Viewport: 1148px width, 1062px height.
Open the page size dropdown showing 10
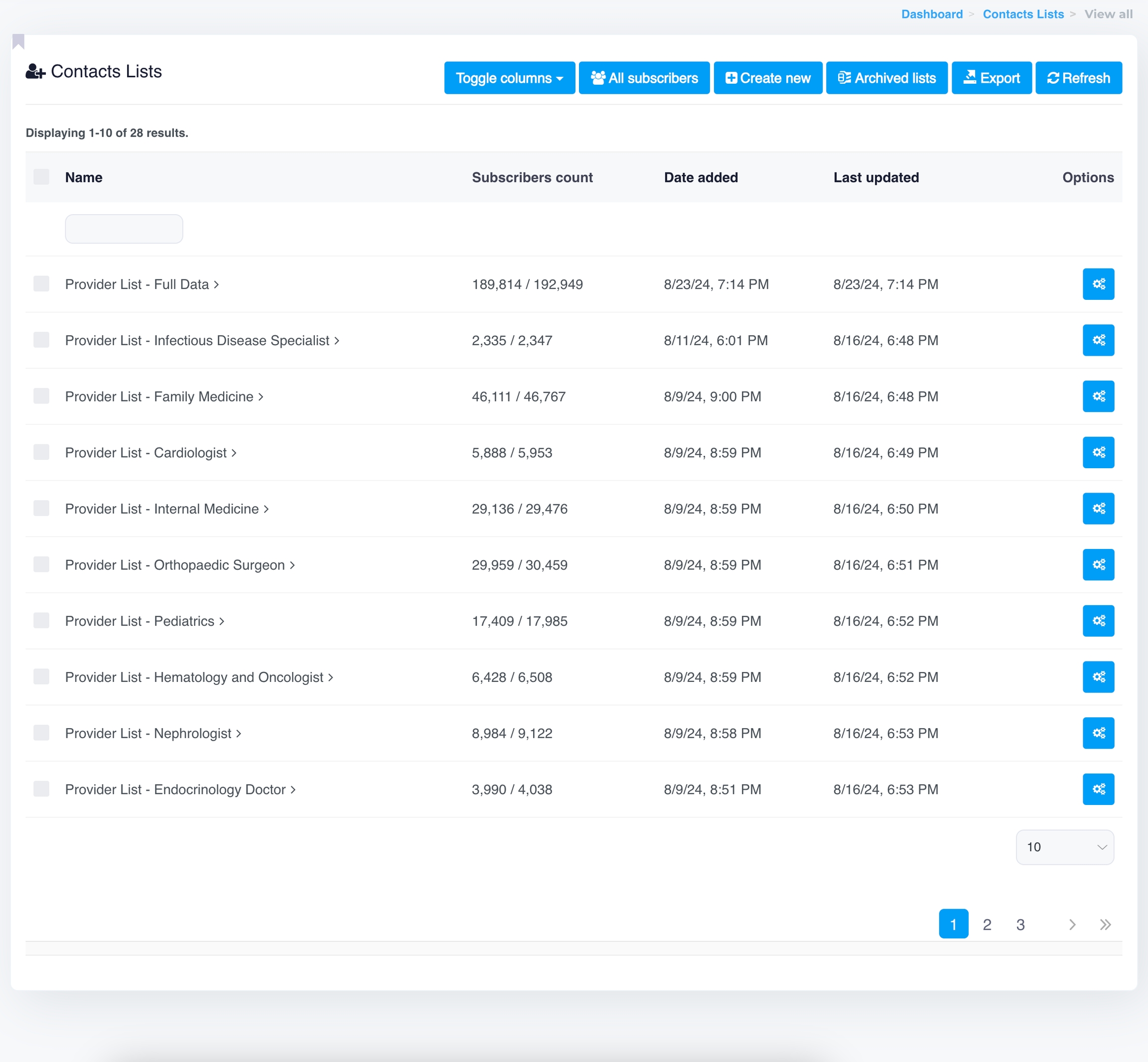(x=1064, y=846)
